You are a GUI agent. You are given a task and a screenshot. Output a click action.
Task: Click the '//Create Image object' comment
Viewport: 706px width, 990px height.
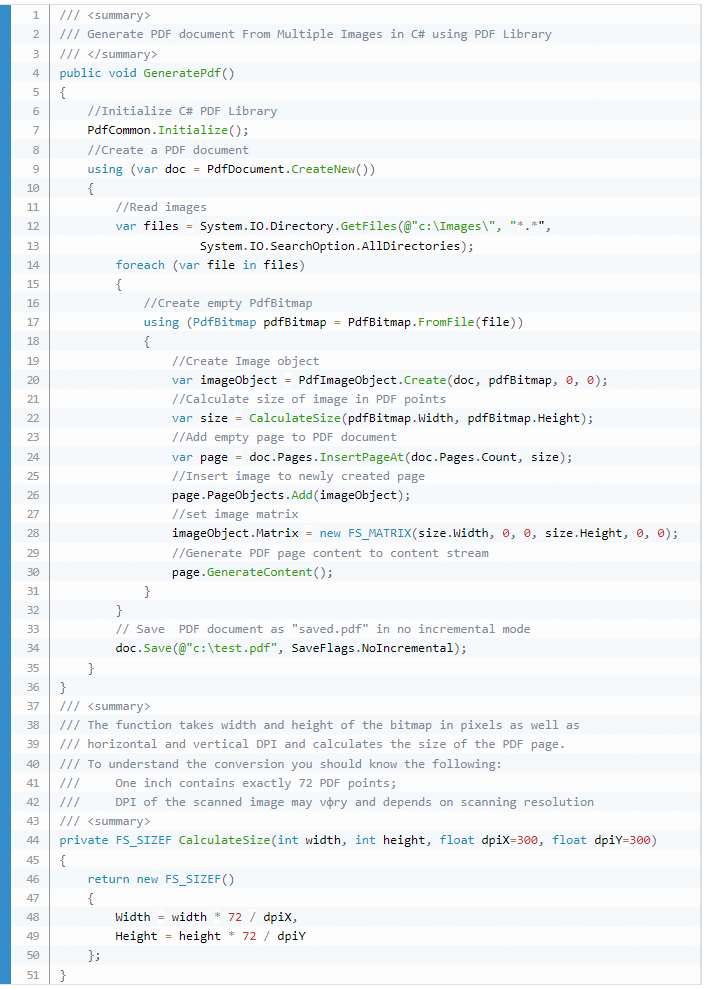pyautogui.click(x=246, y=361)
